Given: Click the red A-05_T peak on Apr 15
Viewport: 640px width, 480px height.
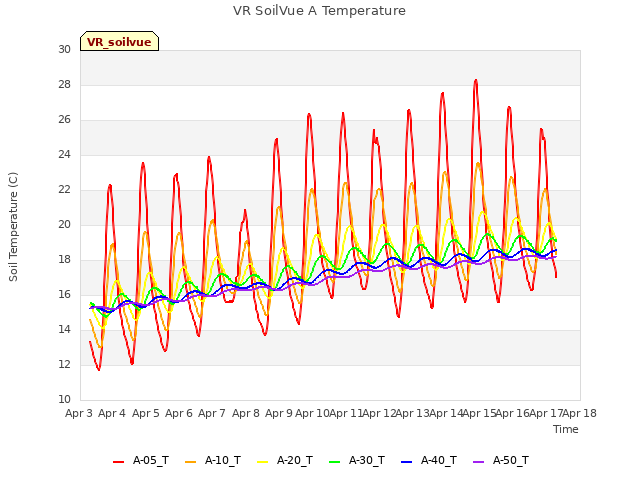Looking at the screenshot, I should (x=476, y=81).
